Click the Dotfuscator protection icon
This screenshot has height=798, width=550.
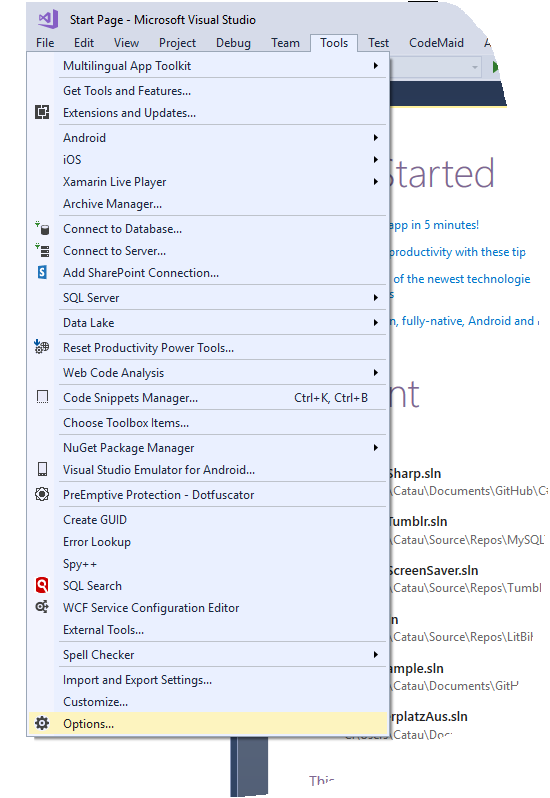point(42,494)
